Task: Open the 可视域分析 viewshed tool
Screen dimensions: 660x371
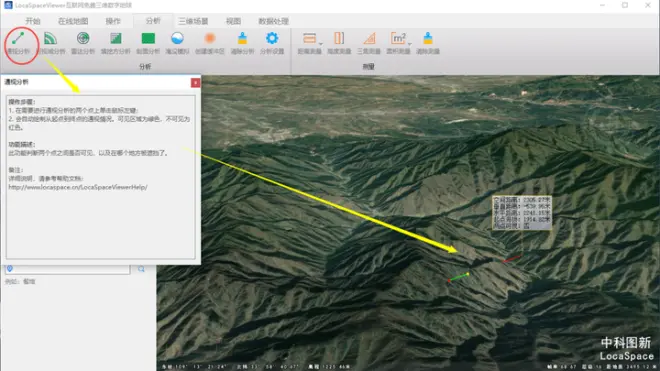Action: click(x=51, y=43)
